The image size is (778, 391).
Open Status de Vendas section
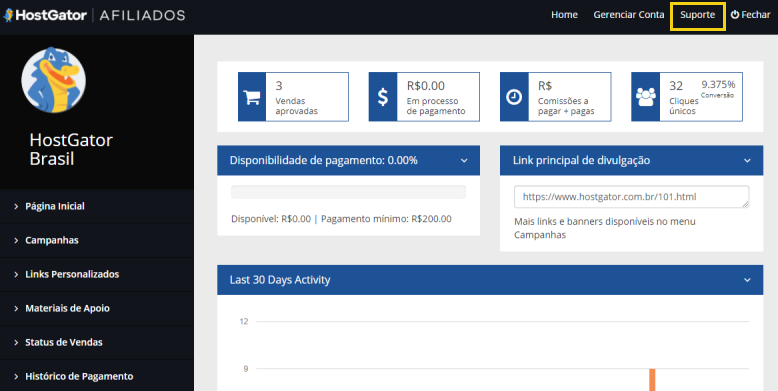[97, 342]
